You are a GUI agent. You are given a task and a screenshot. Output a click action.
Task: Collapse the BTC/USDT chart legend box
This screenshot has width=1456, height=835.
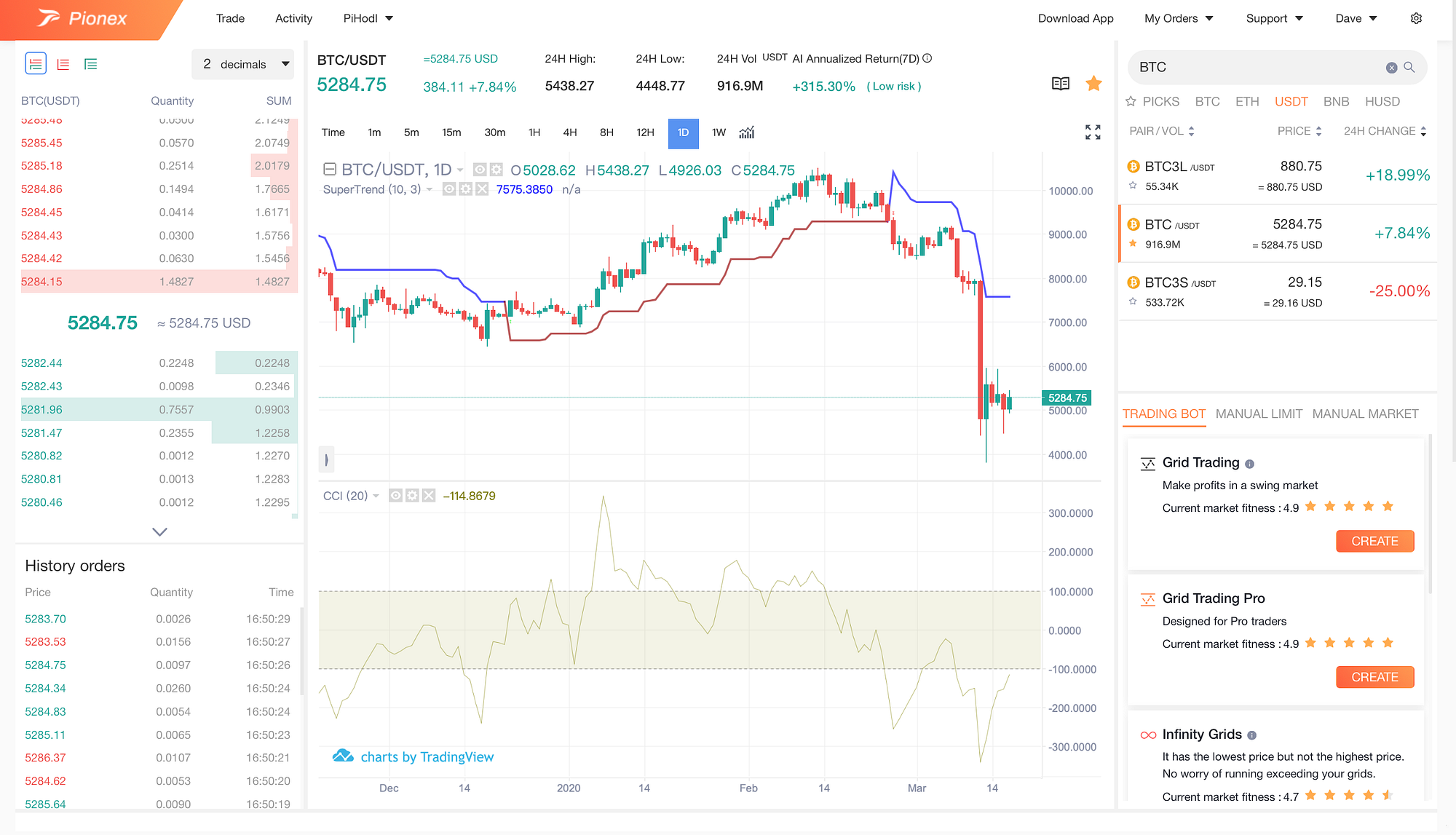pyautogui.click(x=330, y=170)
